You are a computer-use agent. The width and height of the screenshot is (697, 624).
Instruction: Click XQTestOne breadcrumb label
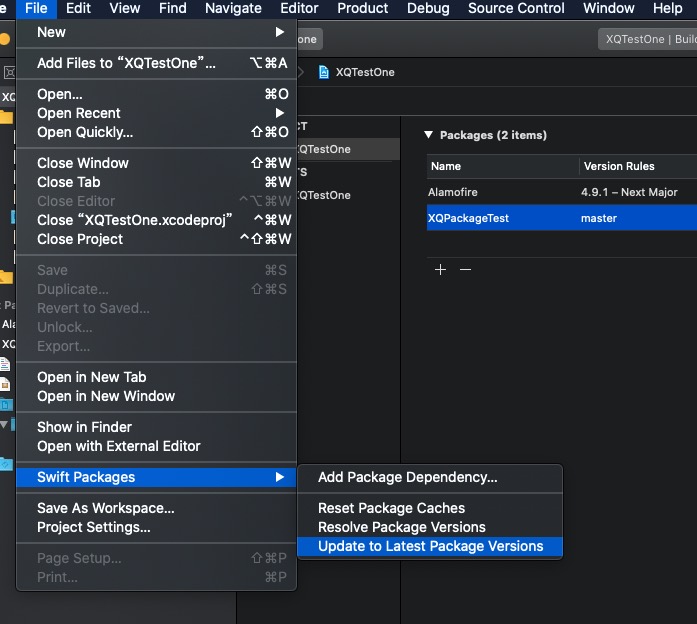[365, 72]
